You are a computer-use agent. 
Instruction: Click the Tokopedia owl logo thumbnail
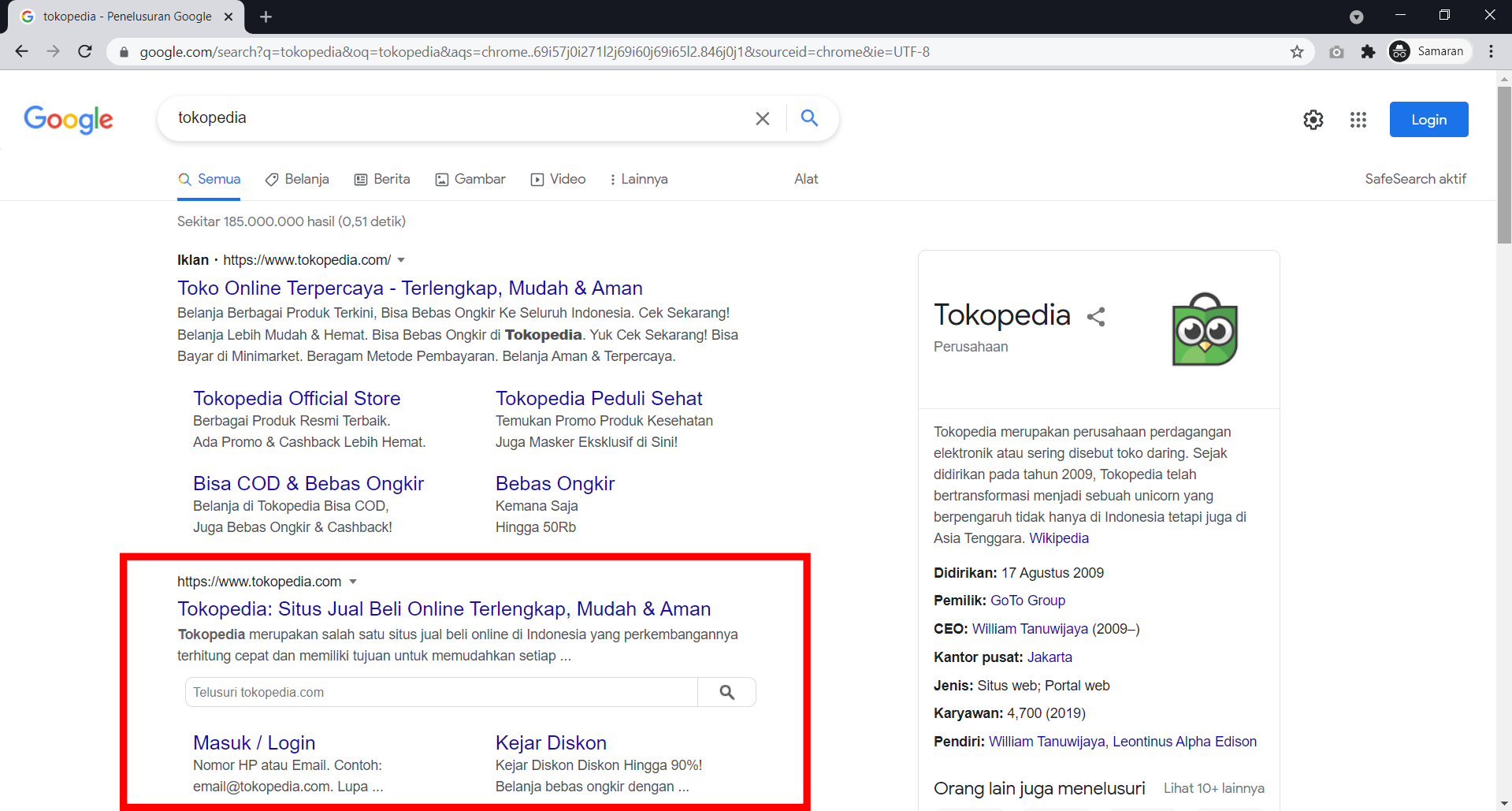pos(1205,329)
